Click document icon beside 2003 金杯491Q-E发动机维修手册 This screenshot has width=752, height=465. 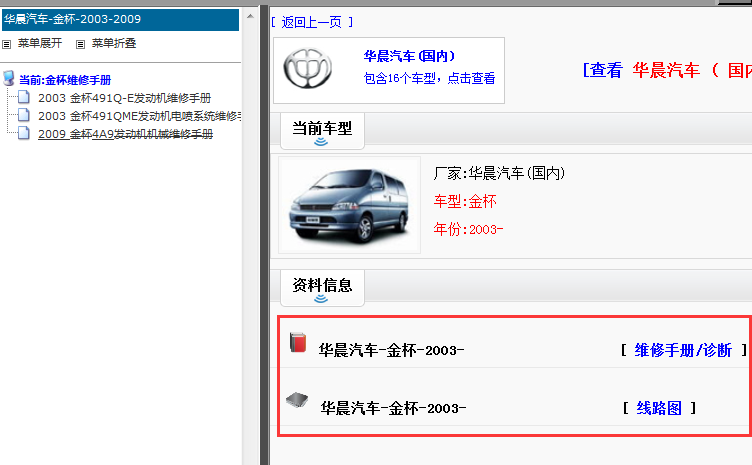point(24,97)
